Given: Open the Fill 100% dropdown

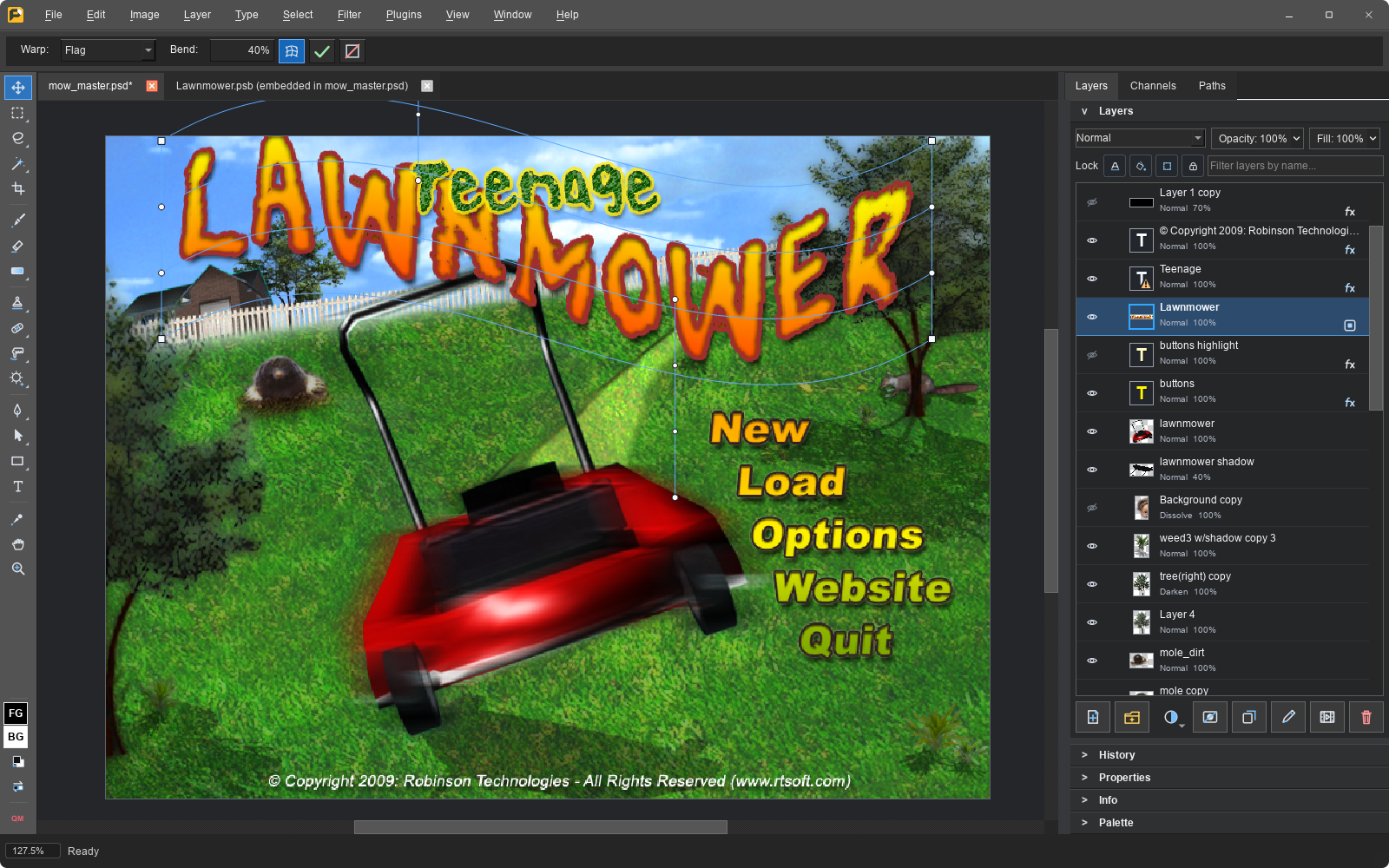Looking at the screenshot, I should (1345, 139).
